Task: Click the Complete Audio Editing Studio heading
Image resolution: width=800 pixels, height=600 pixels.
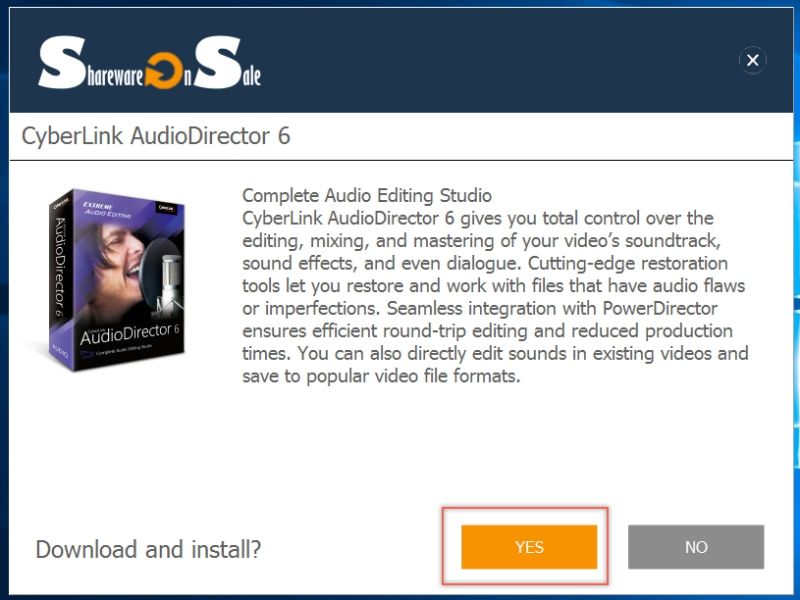Action: tap(367, 195)
